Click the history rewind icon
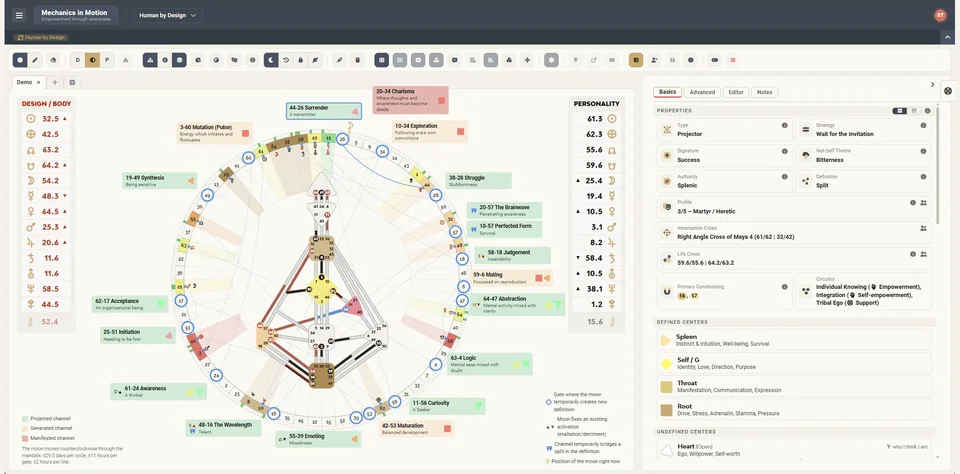 286,60
